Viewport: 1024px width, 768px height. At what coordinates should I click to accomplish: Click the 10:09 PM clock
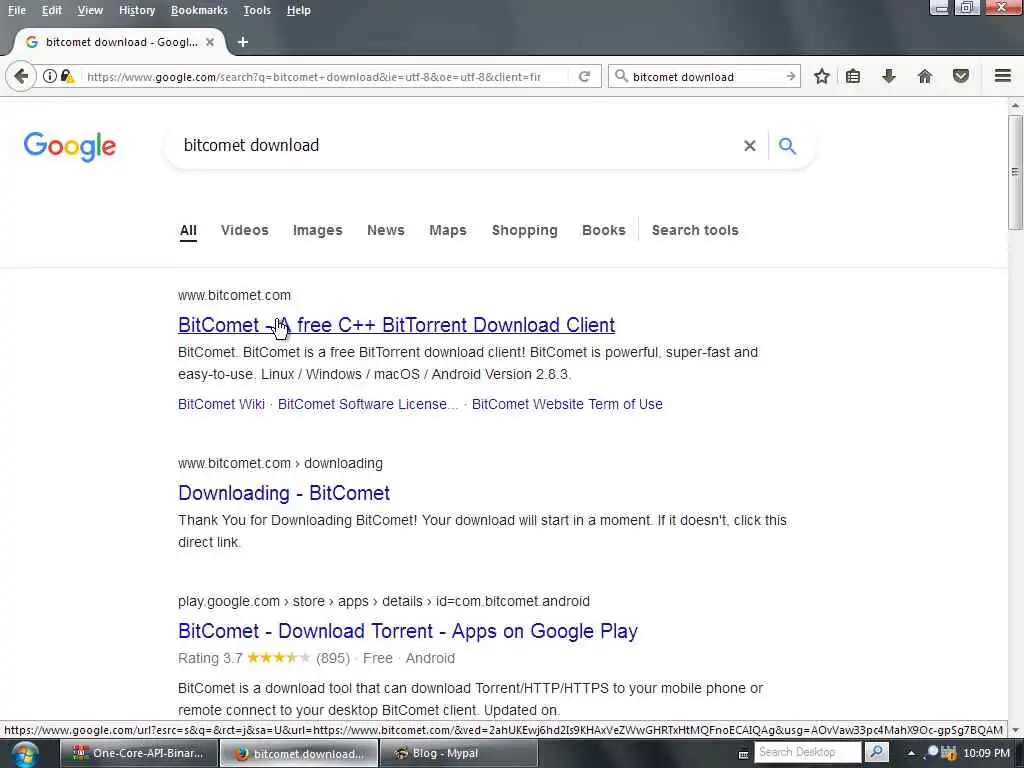[986, 754]
